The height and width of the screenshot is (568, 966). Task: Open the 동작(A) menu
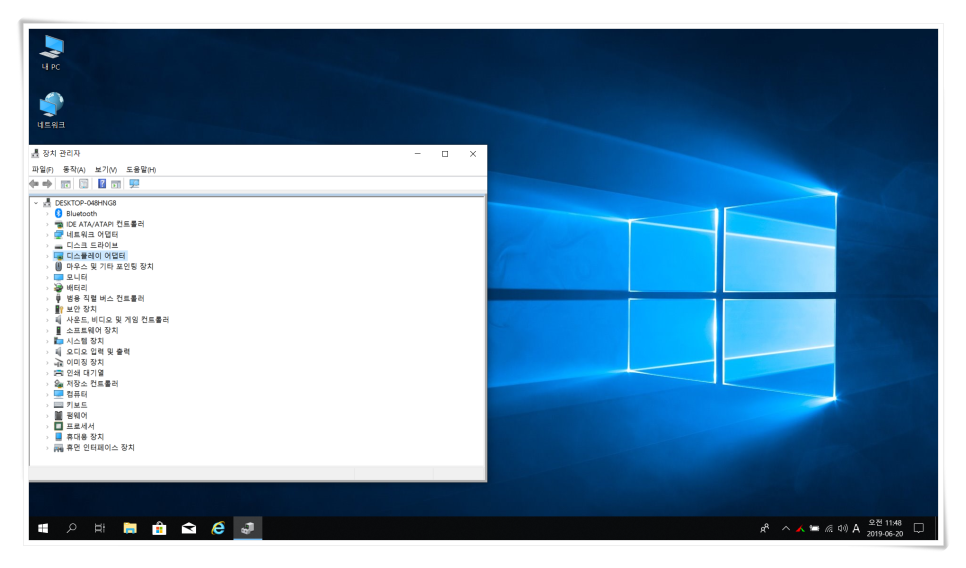[x=74, y=169]
